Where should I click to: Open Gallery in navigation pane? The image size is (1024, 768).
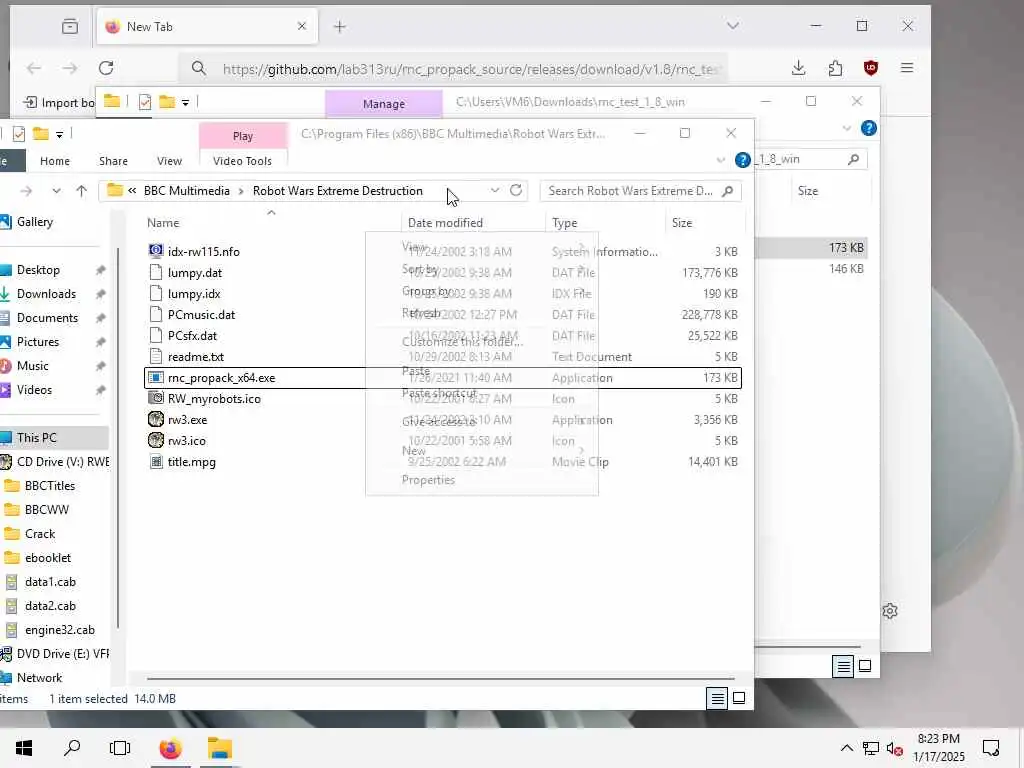point(35,222)
